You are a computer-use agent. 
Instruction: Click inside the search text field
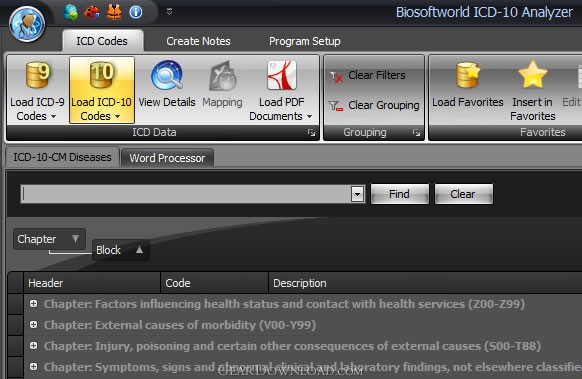pos(186,194)
